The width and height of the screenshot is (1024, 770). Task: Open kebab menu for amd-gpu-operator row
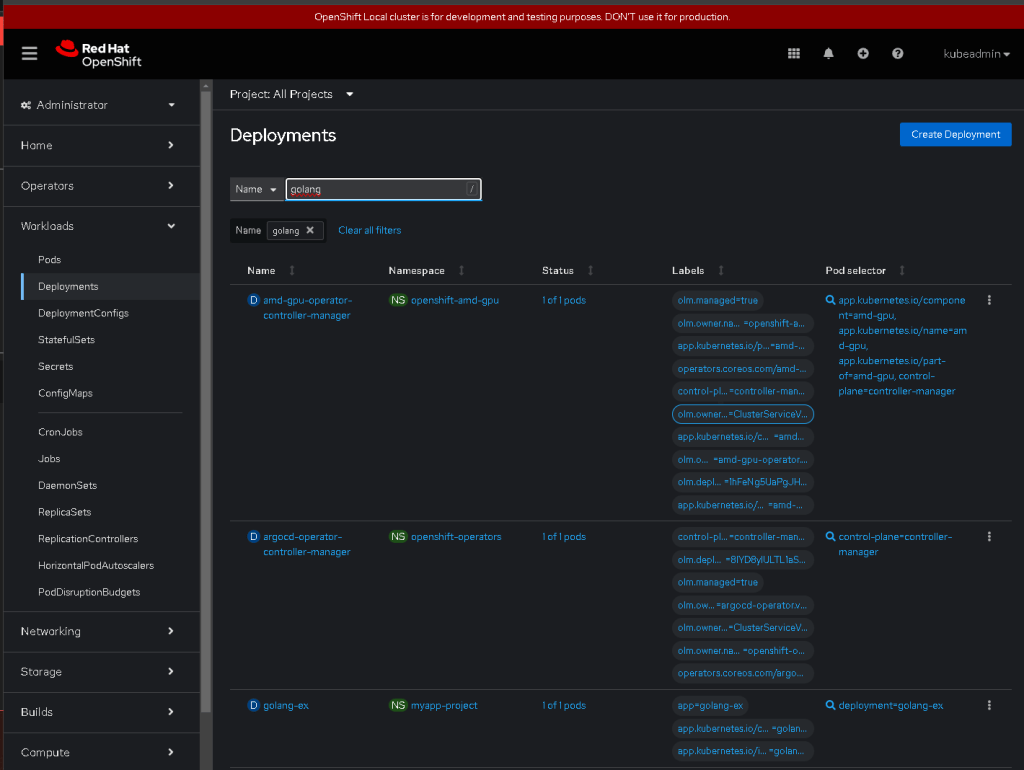pos(989,300)
